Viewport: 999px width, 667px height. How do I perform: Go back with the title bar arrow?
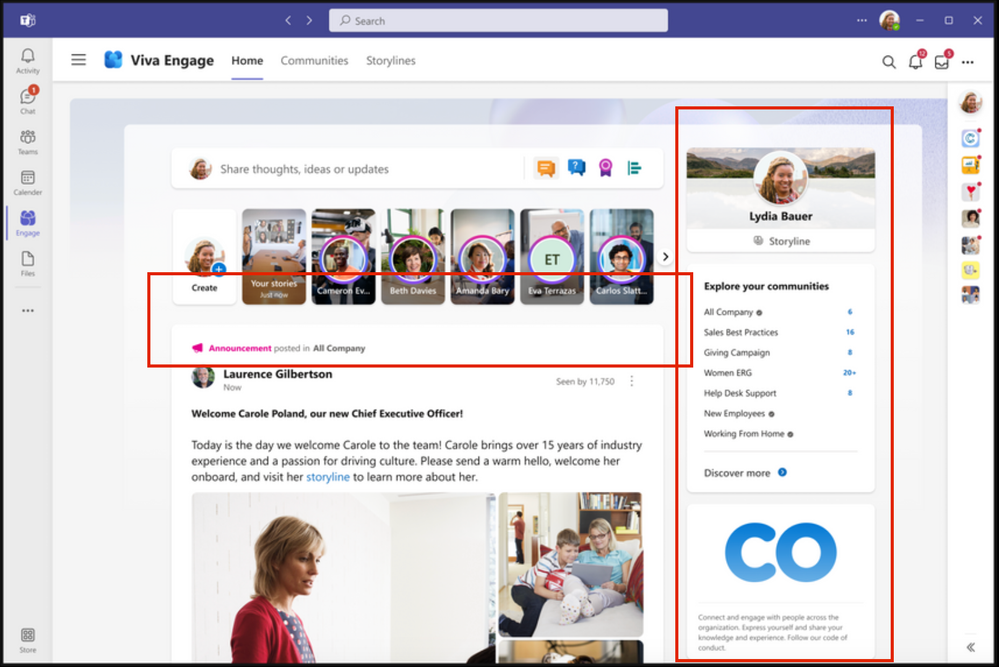click(x=288, y=20)
